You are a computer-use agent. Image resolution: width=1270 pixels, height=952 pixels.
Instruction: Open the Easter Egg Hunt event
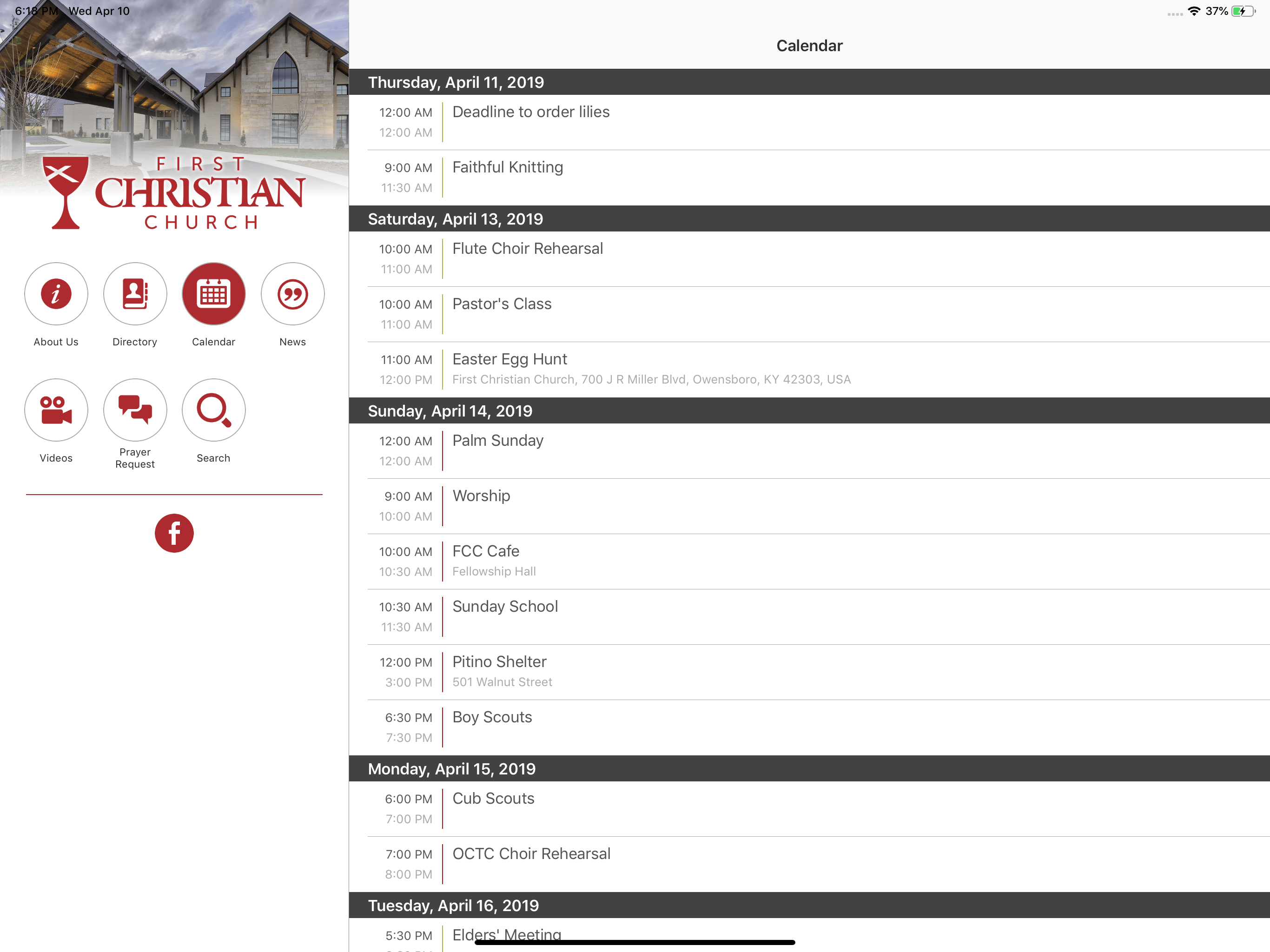[809, 370]
